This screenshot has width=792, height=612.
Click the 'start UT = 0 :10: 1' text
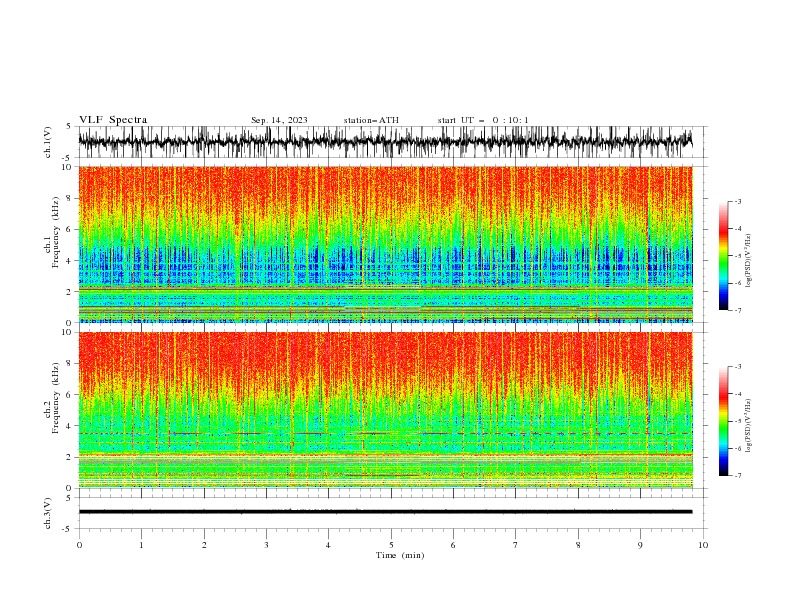pyautogui.click(x=483, y=120)
